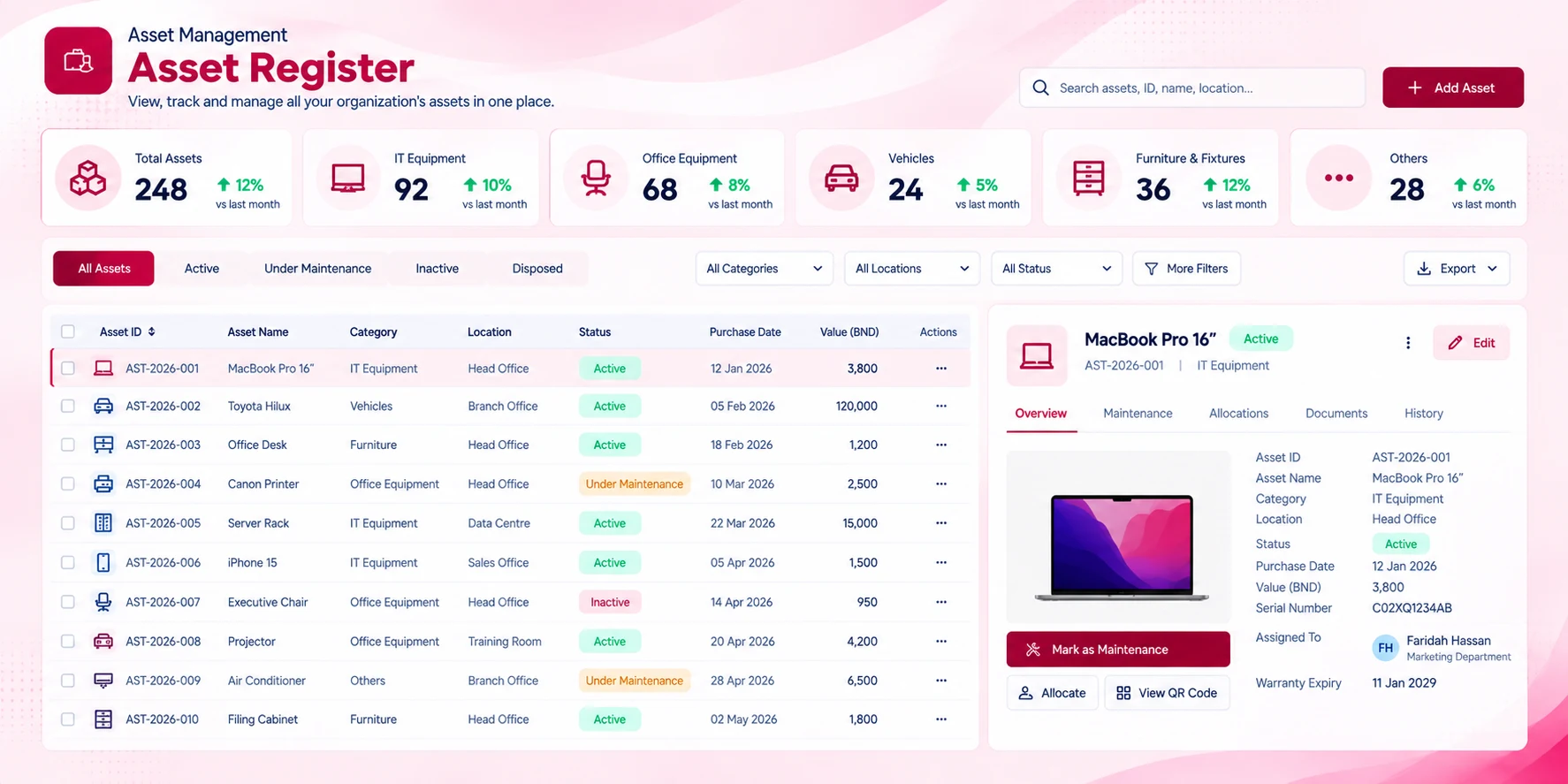Click the iPhone 15 phone row icon

[103, 562]
